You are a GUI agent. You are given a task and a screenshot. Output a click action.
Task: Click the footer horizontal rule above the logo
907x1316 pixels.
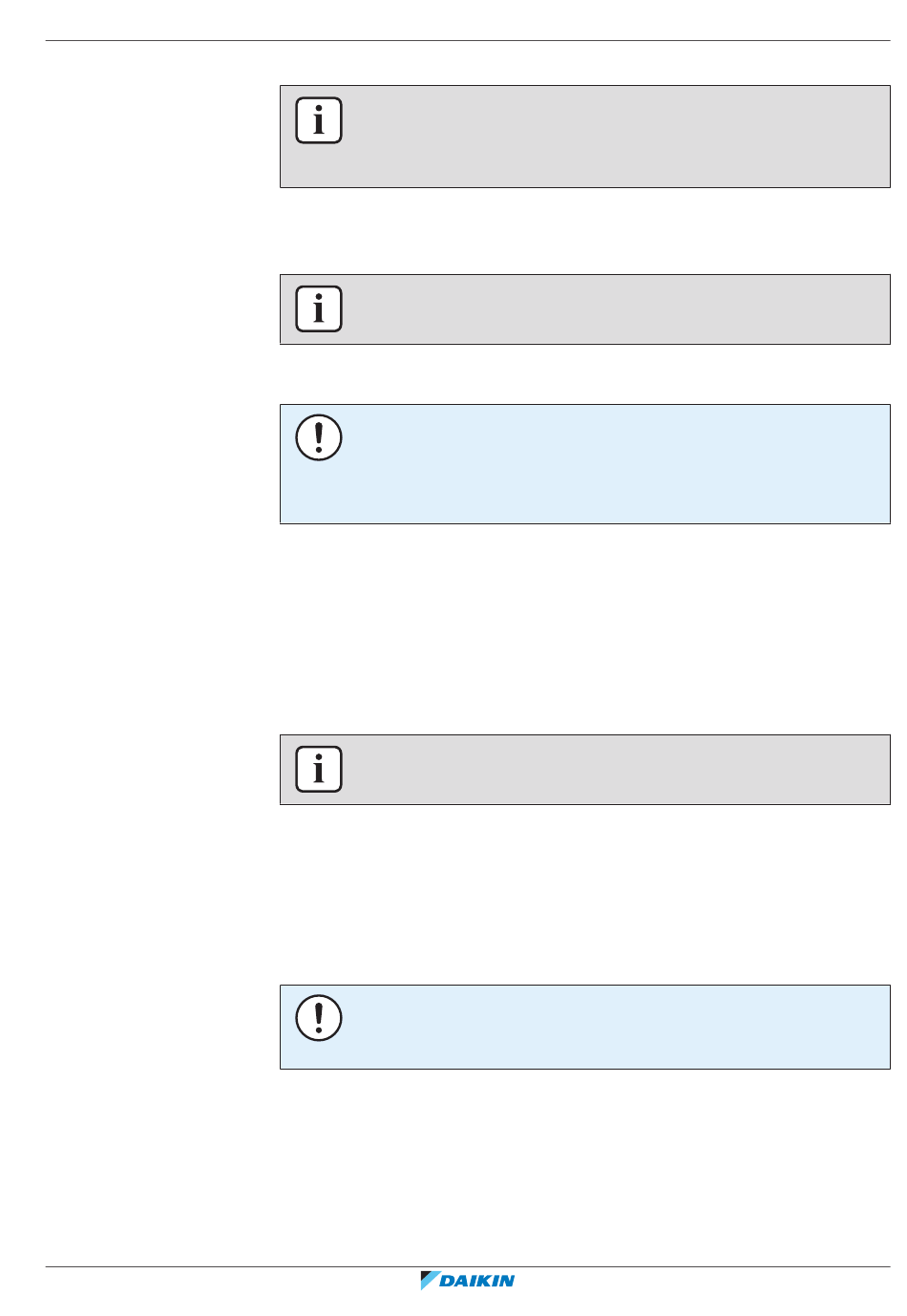pyautogui.click(x=468, y=1267)
